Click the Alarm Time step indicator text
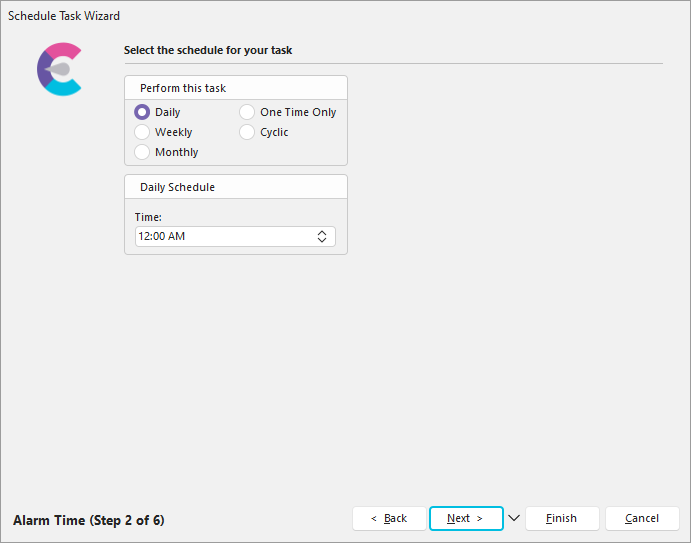The height and width of the screenshot is (543, 691). [89, 521]
